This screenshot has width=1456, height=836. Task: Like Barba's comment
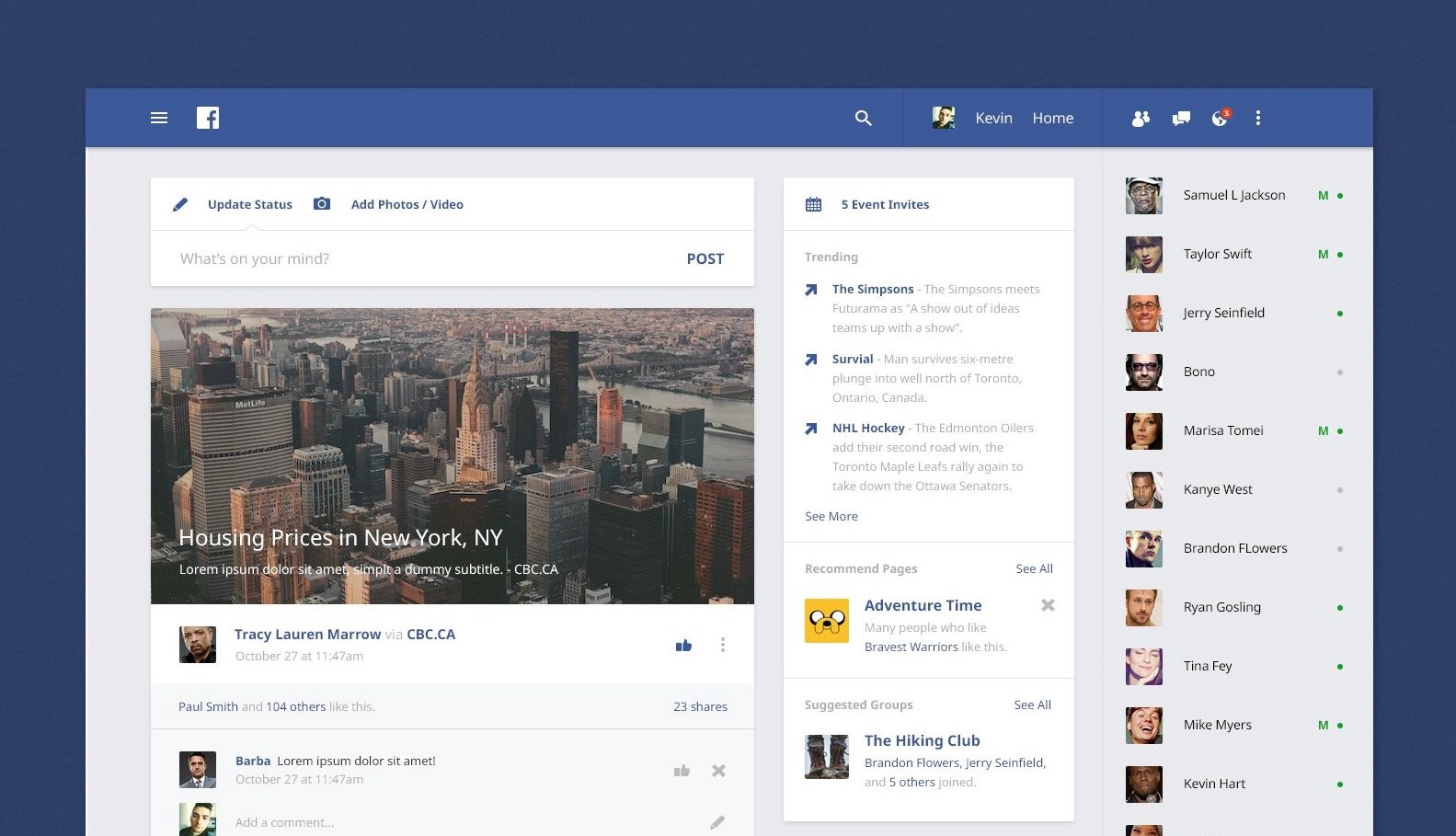point(682,770)
